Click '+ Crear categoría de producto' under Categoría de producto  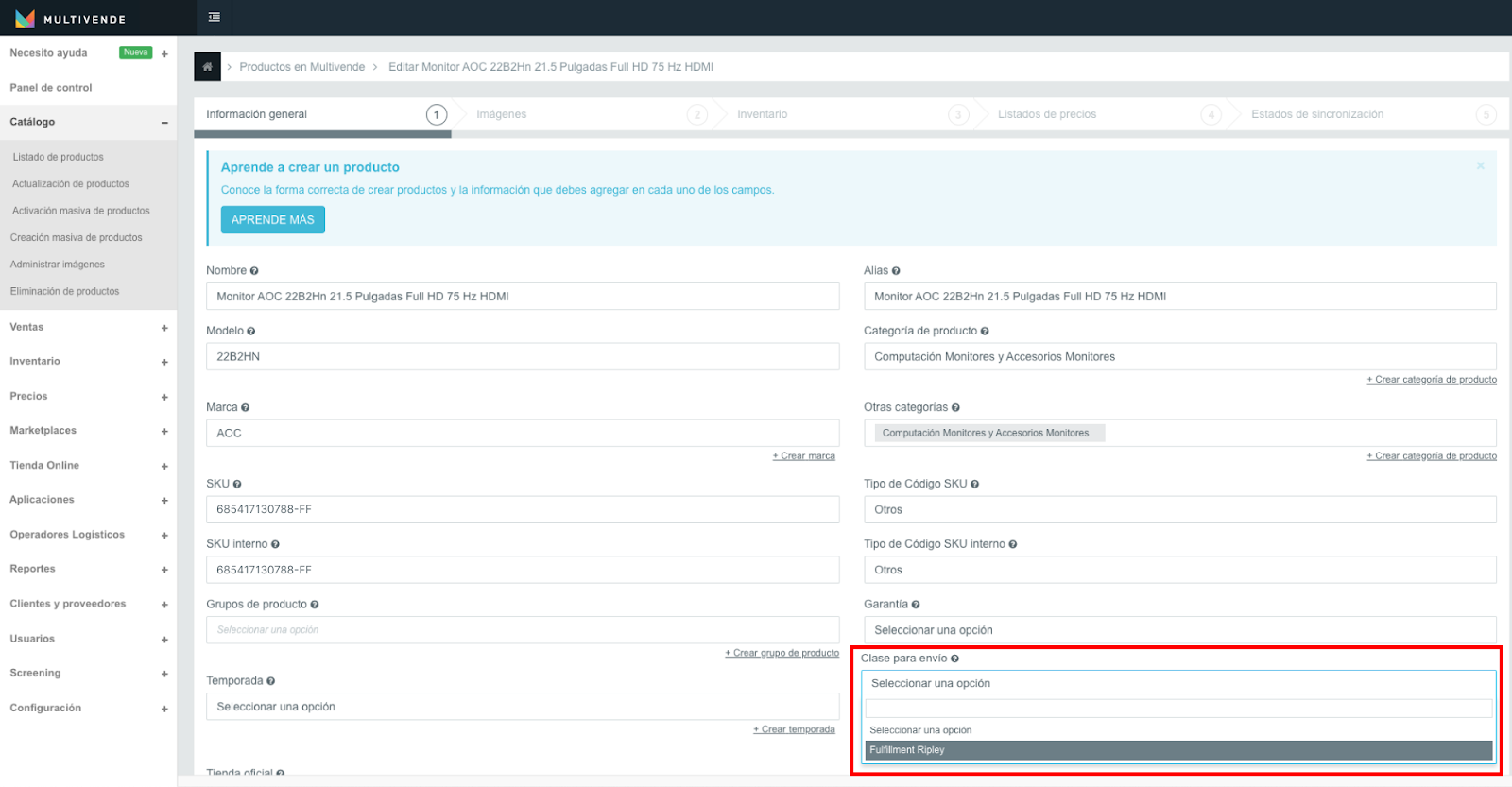1432,380
